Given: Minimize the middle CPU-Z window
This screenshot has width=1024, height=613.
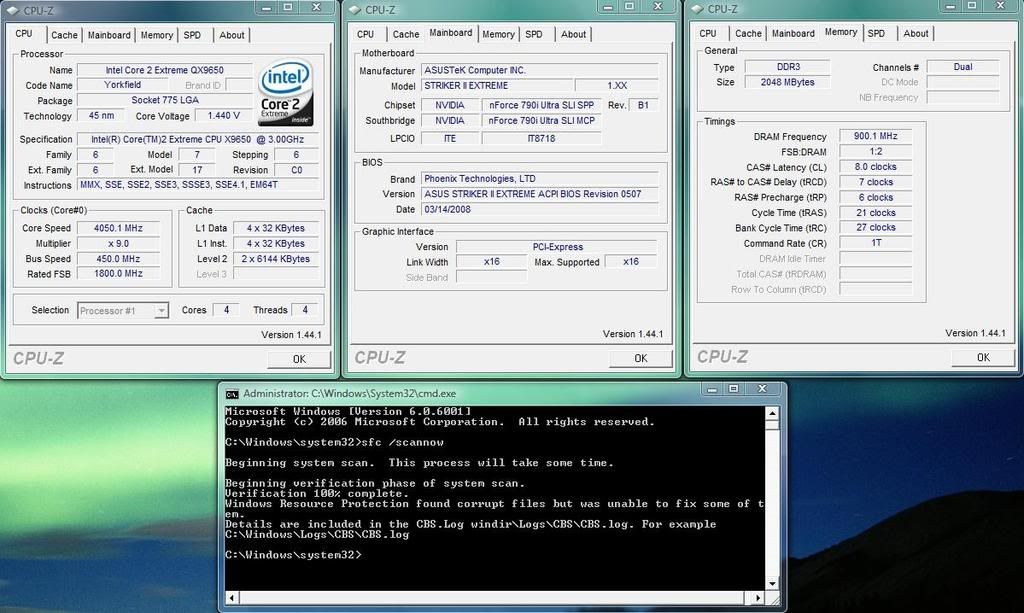Looking at the screenshot, I should [607, 7].
